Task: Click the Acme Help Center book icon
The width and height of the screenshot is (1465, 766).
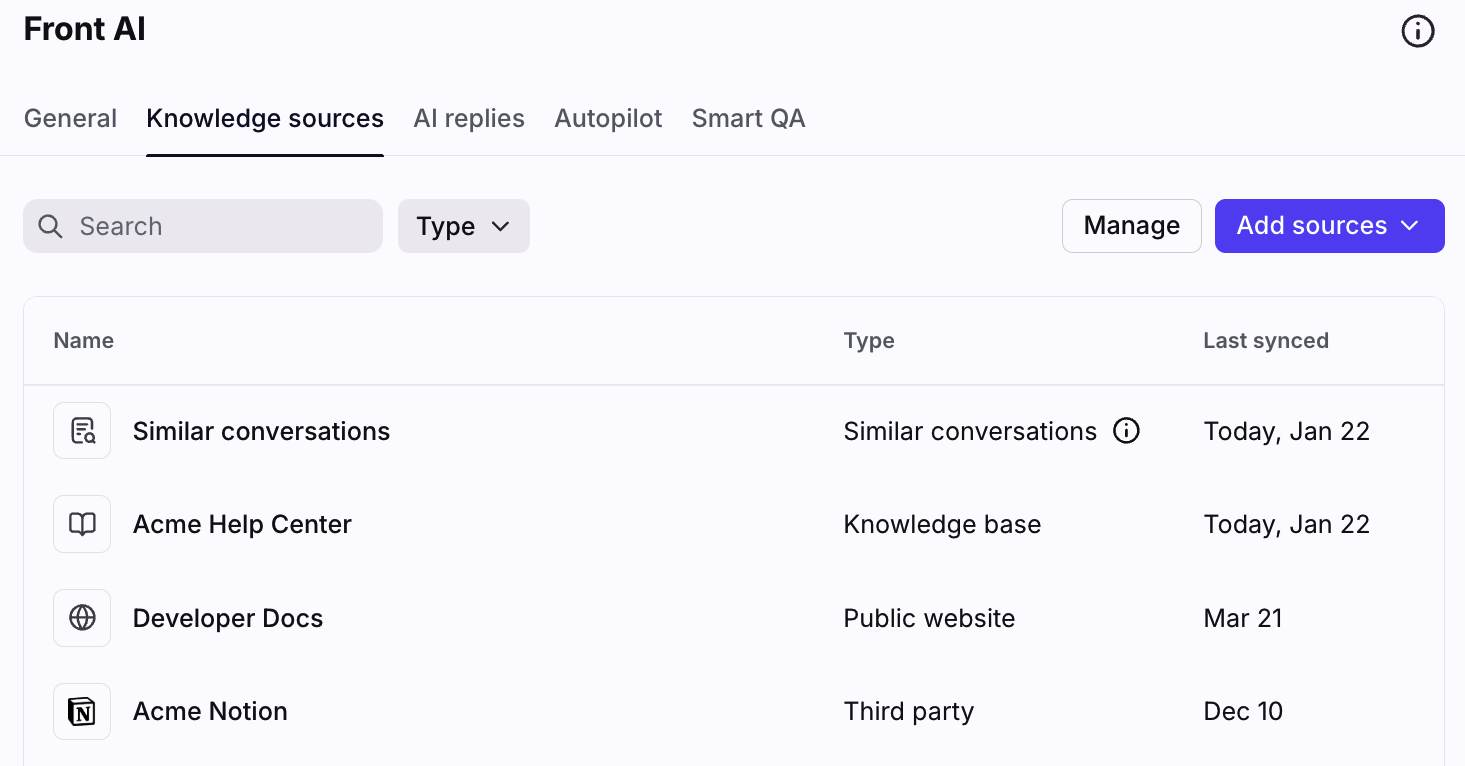Action: pos(82,524)
